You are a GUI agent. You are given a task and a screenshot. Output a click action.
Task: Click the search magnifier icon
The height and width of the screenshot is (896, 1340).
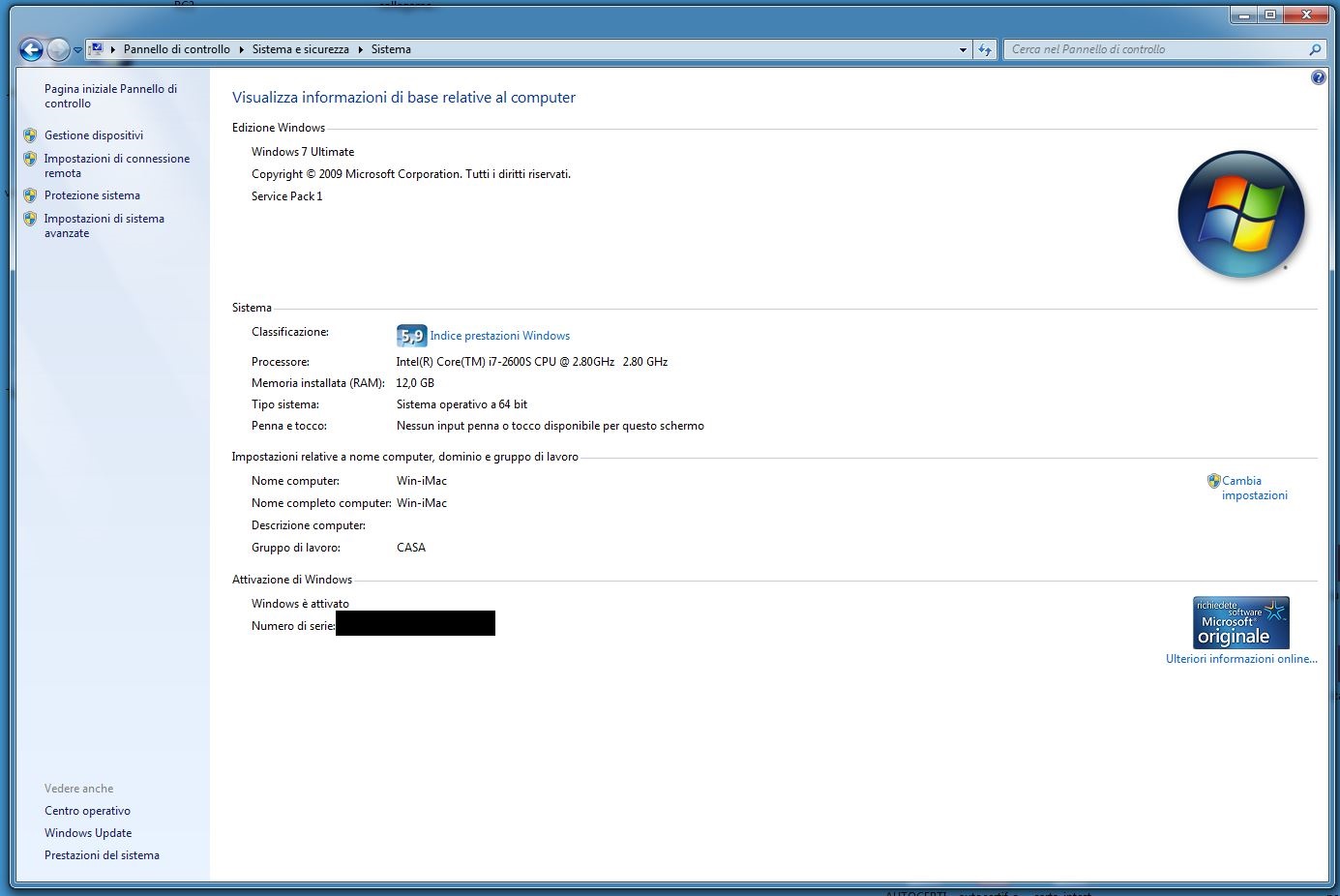click(x=1315, y=49)
